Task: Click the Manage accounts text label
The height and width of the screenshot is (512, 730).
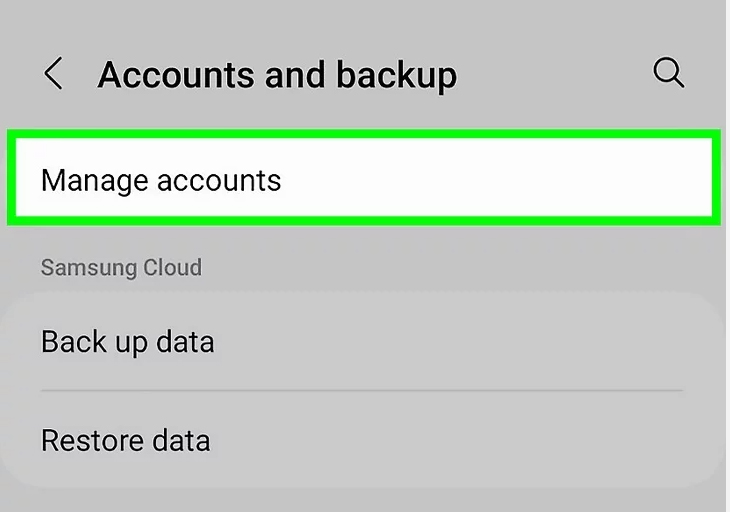Action: point(161,181)
